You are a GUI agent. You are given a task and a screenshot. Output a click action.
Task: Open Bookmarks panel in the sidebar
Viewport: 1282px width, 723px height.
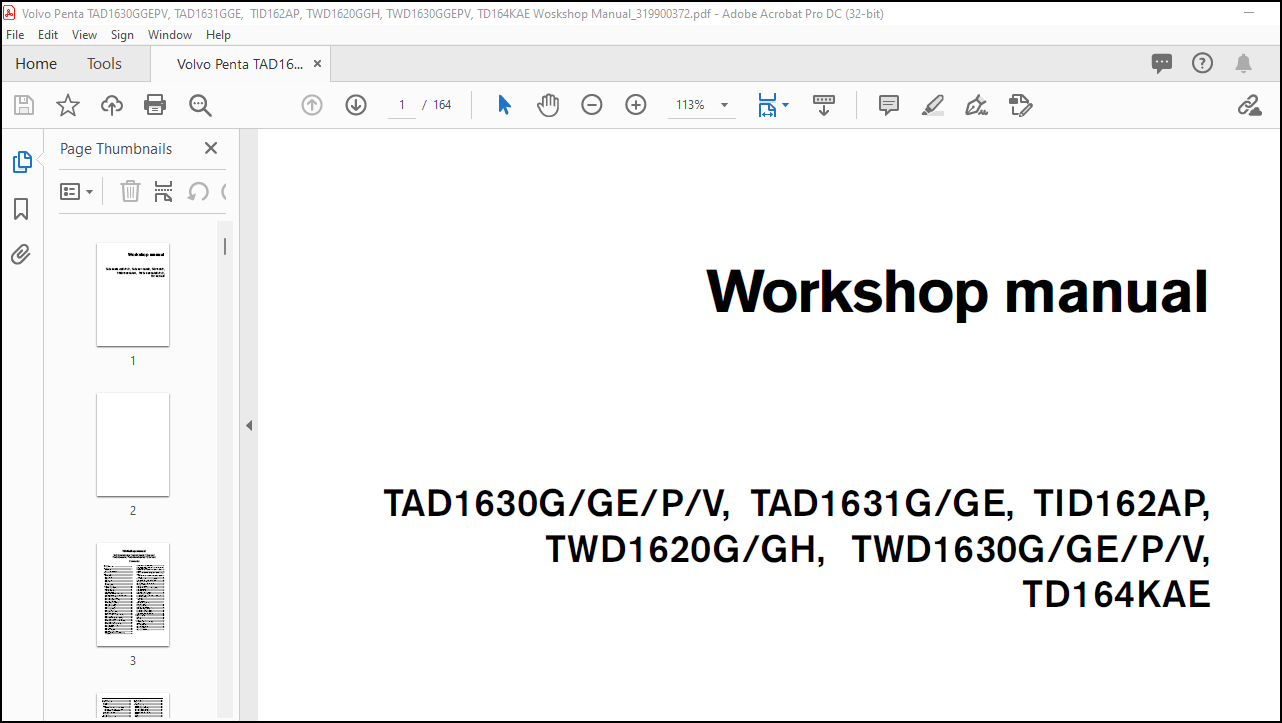point(21,209)
